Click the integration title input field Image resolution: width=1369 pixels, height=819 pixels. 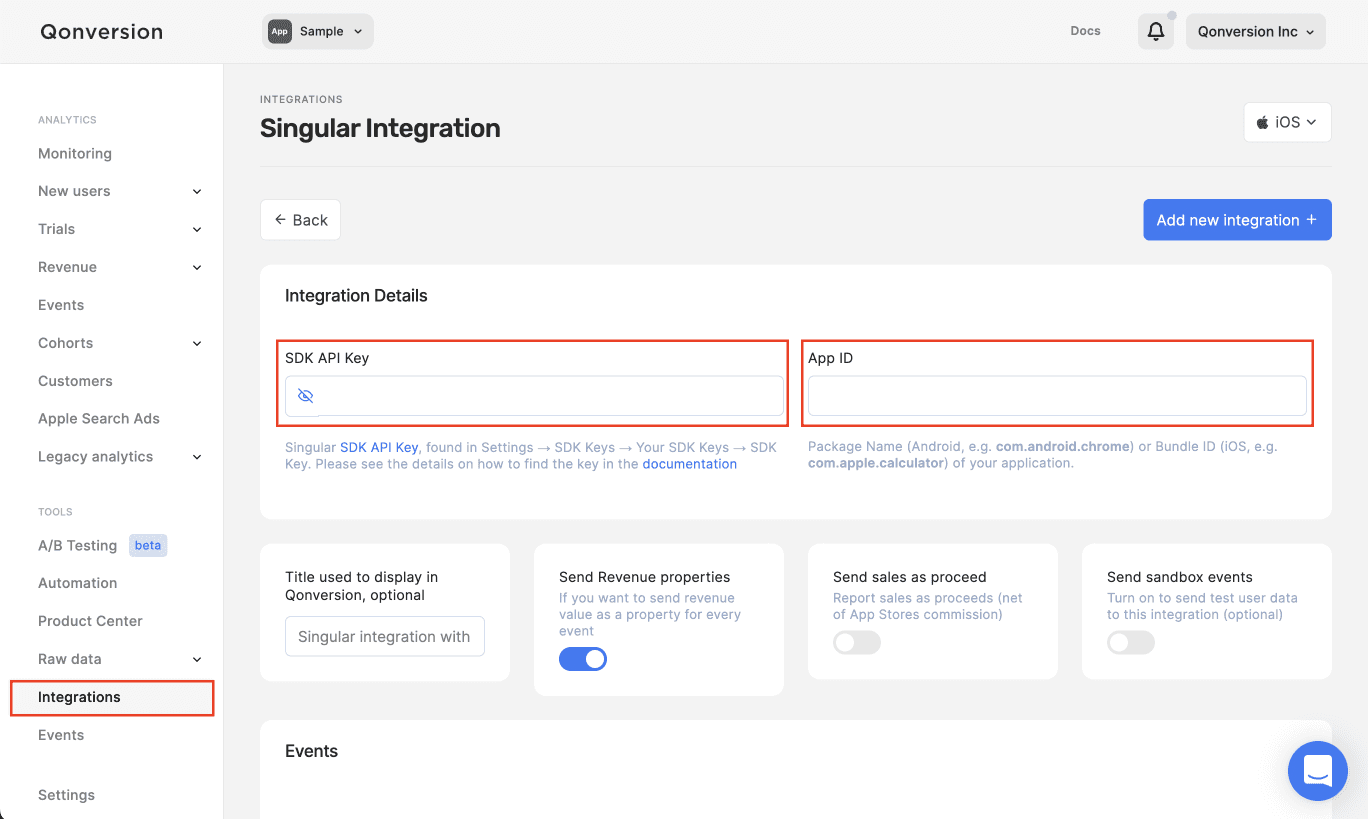pos(384,636)
